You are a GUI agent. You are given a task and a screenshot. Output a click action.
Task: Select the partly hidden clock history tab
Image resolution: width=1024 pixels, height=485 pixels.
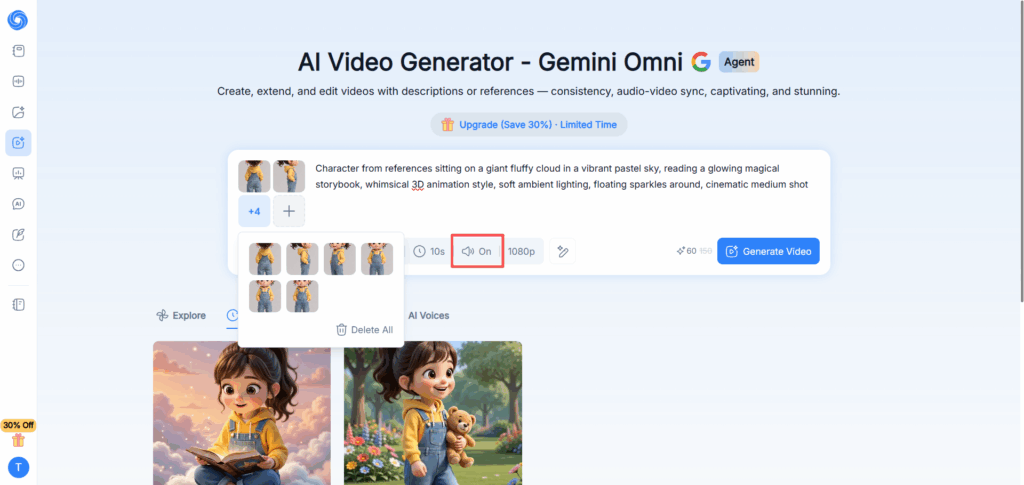232,316
